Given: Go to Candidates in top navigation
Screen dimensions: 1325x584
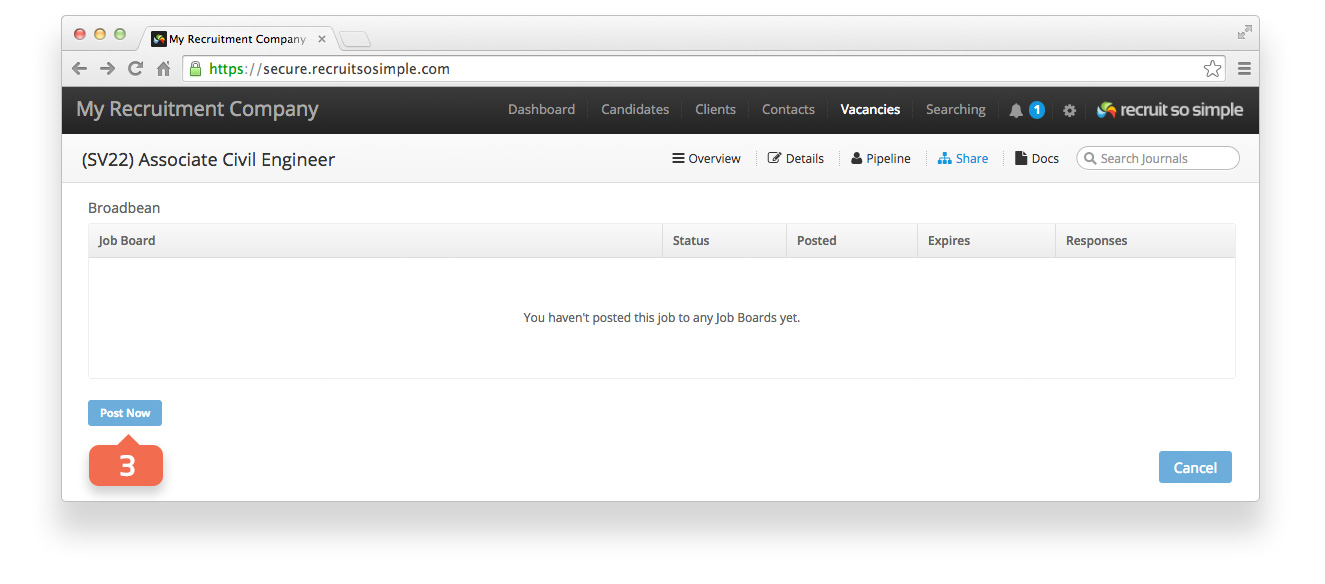Looking at the screenshot, I should pos(635,110).
